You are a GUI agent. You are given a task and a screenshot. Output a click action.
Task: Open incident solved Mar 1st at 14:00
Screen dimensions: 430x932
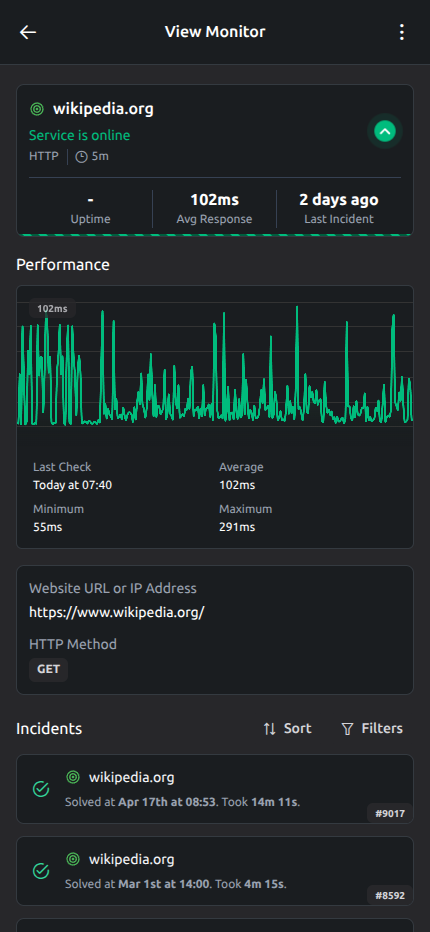tap(215, 871)
